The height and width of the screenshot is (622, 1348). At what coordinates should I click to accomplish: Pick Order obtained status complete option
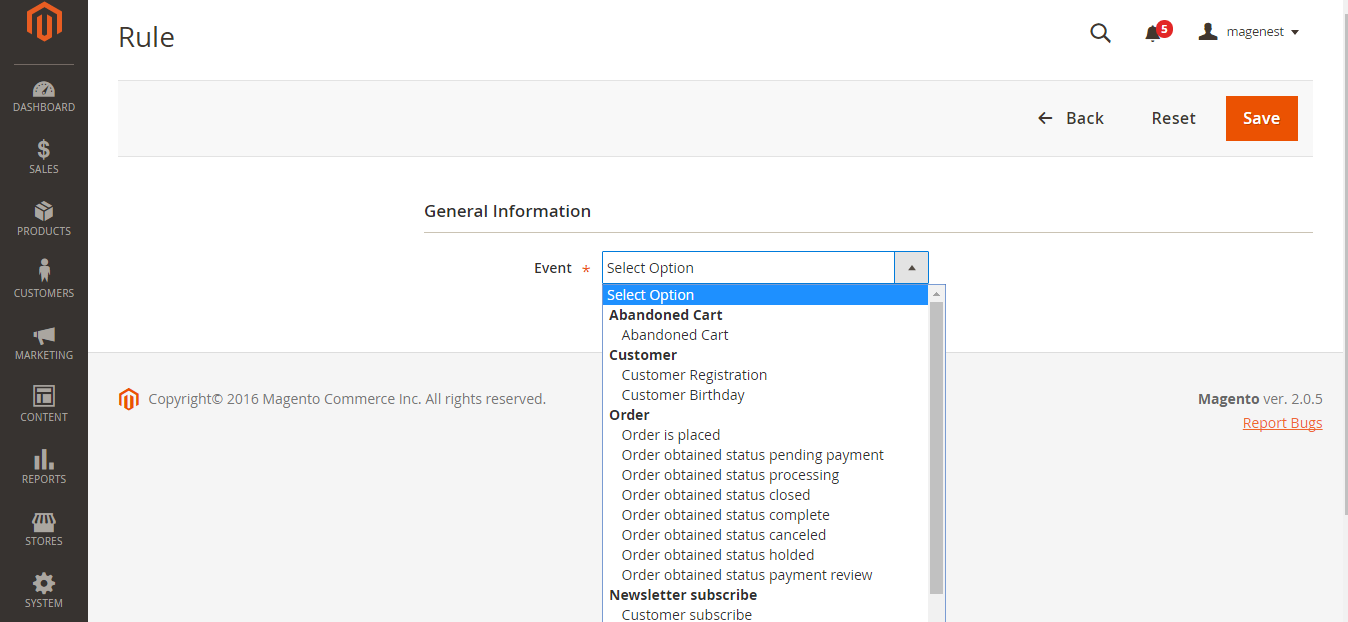coord(725,515)
